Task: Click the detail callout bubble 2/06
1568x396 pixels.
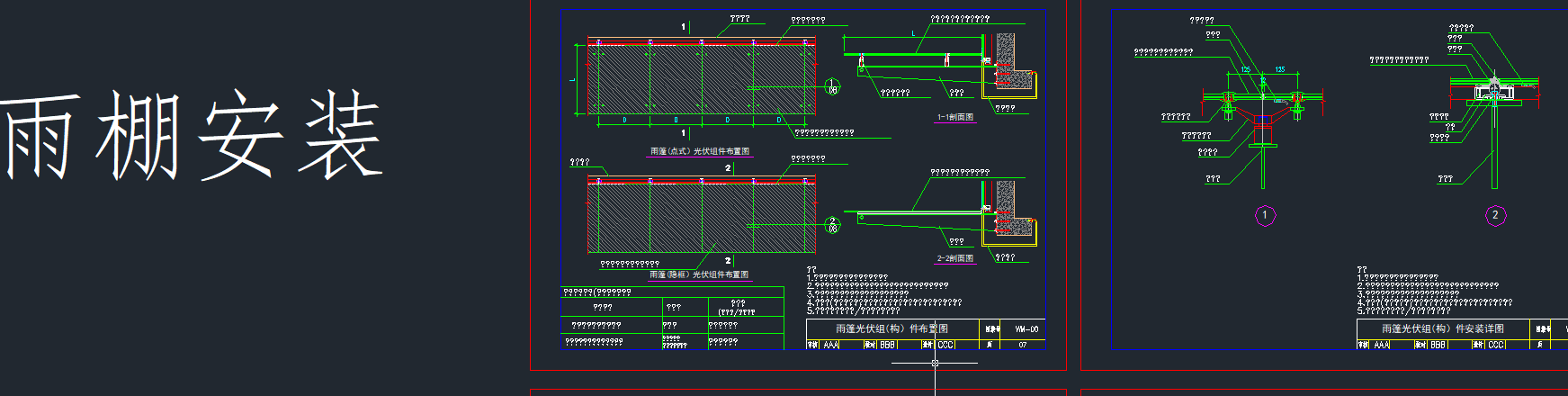Action: coord(833,224)
